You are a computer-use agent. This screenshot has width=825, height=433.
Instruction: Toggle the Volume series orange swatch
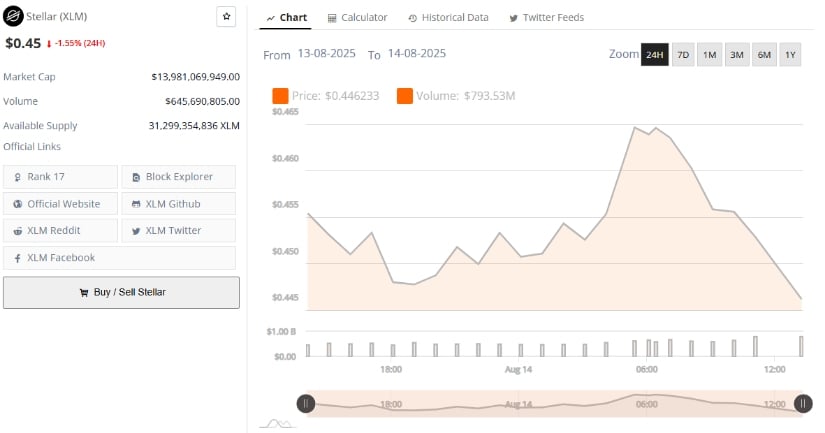pos(405,96)
